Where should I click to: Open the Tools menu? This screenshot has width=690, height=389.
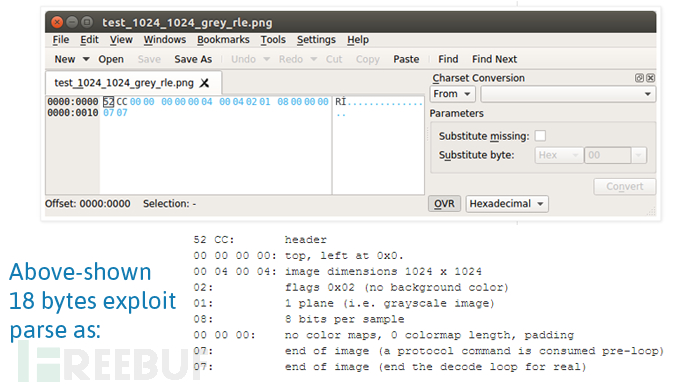(273, 40)
